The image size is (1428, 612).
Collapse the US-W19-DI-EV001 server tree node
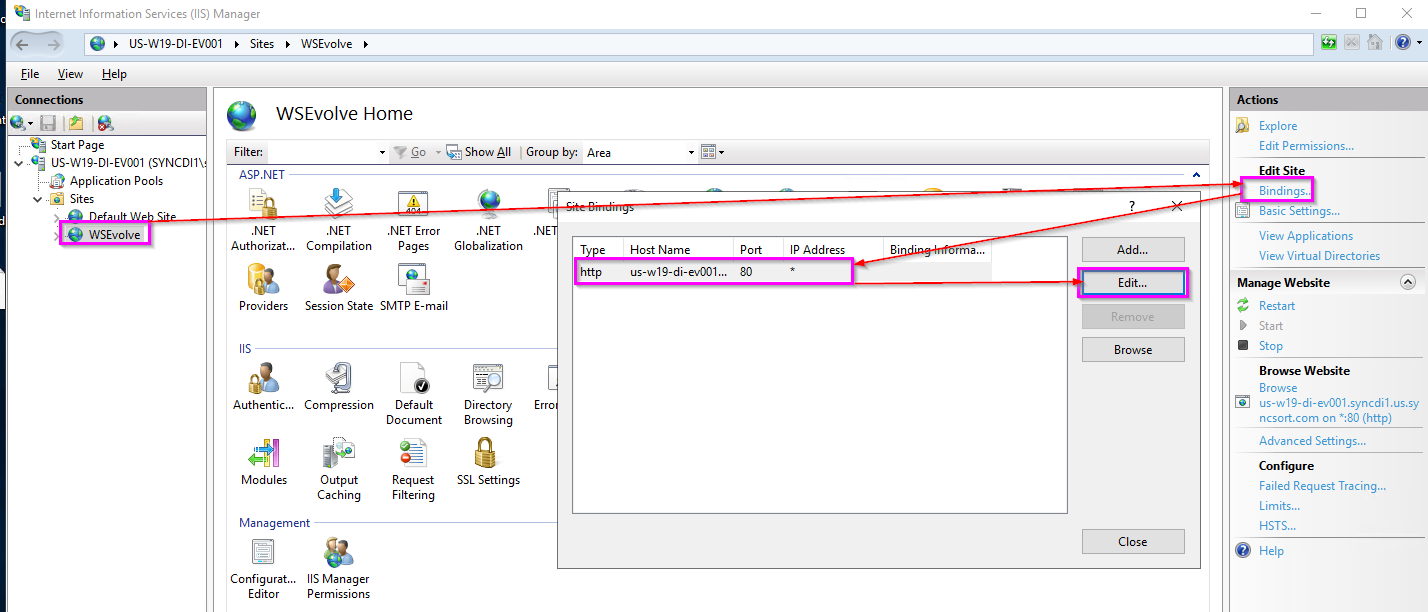pyautogui.click(x=19, y=163)
